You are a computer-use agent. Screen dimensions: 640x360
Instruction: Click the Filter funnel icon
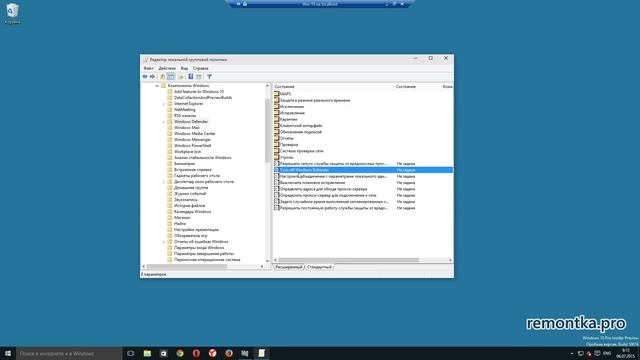click(209, 77)
